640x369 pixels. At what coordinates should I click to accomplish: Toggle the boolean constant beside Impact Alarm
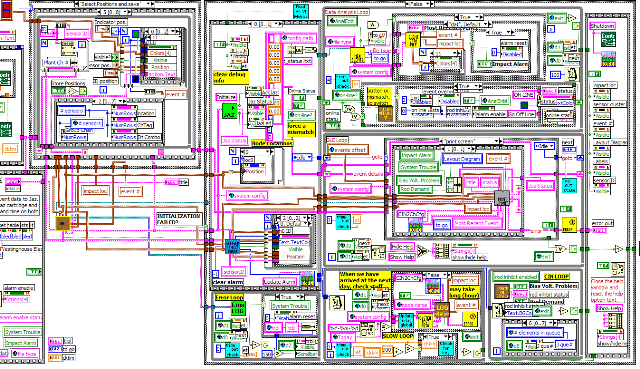484,64
